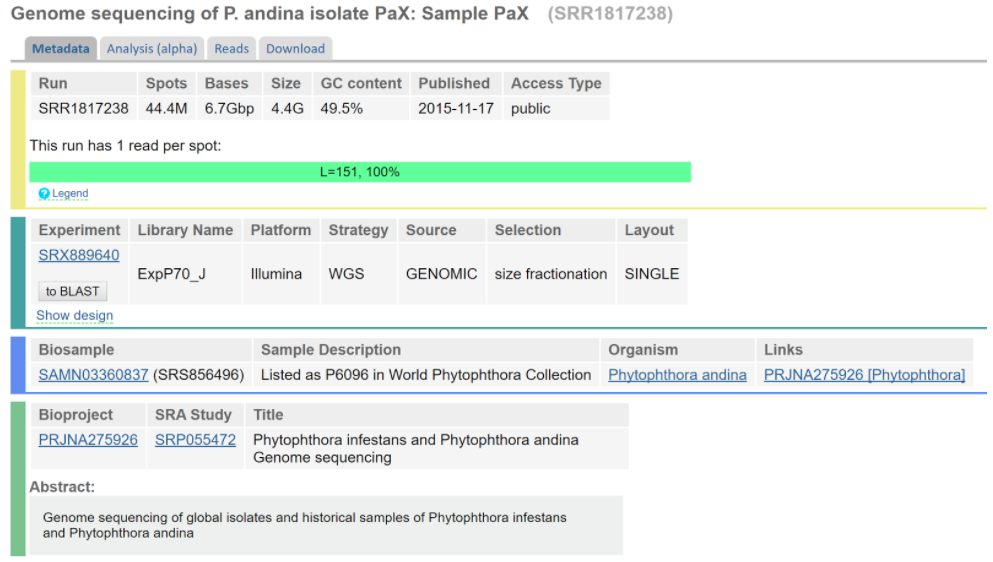Image resolution: width=993 pixels, height=562 pixels.
Task: Click the Abstract text box
Action: (x=326, y=525)
